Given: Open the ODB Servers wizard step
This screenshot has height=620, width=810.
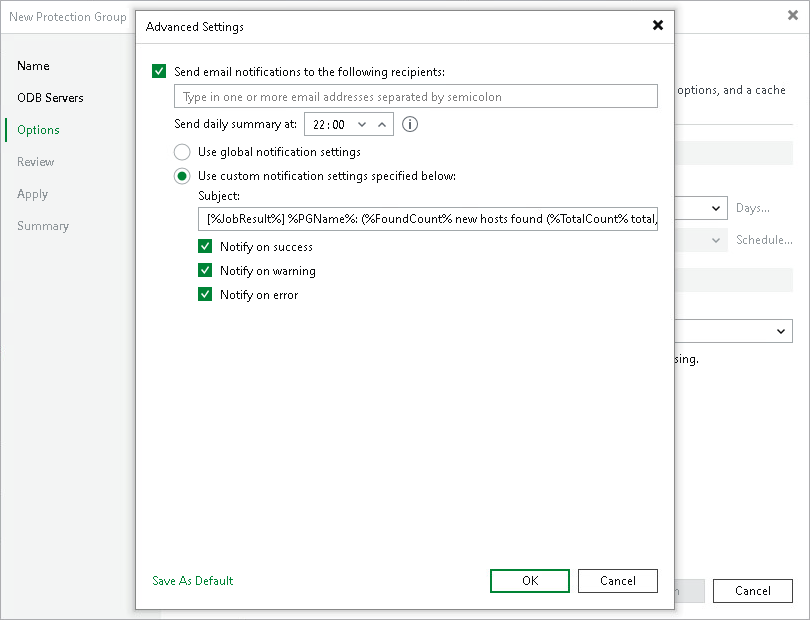Looking at the screenshot, I should tap(50, 98).
